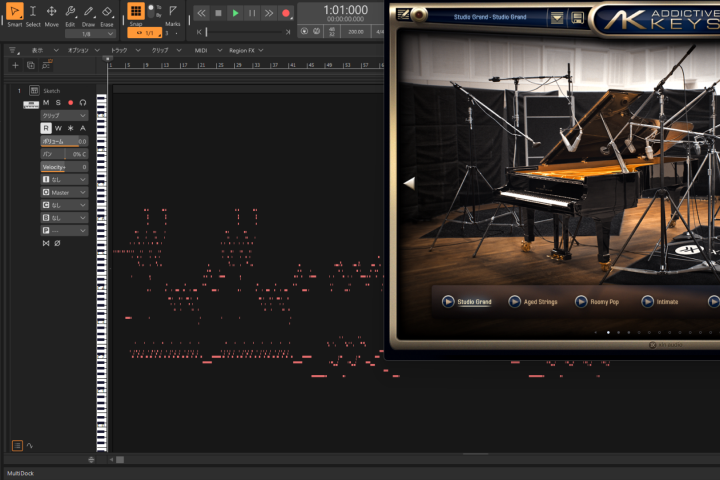The height and width of the screenshot is (480, 720).
Task: Select the Draw pencil tool
Action: point(88,15)
